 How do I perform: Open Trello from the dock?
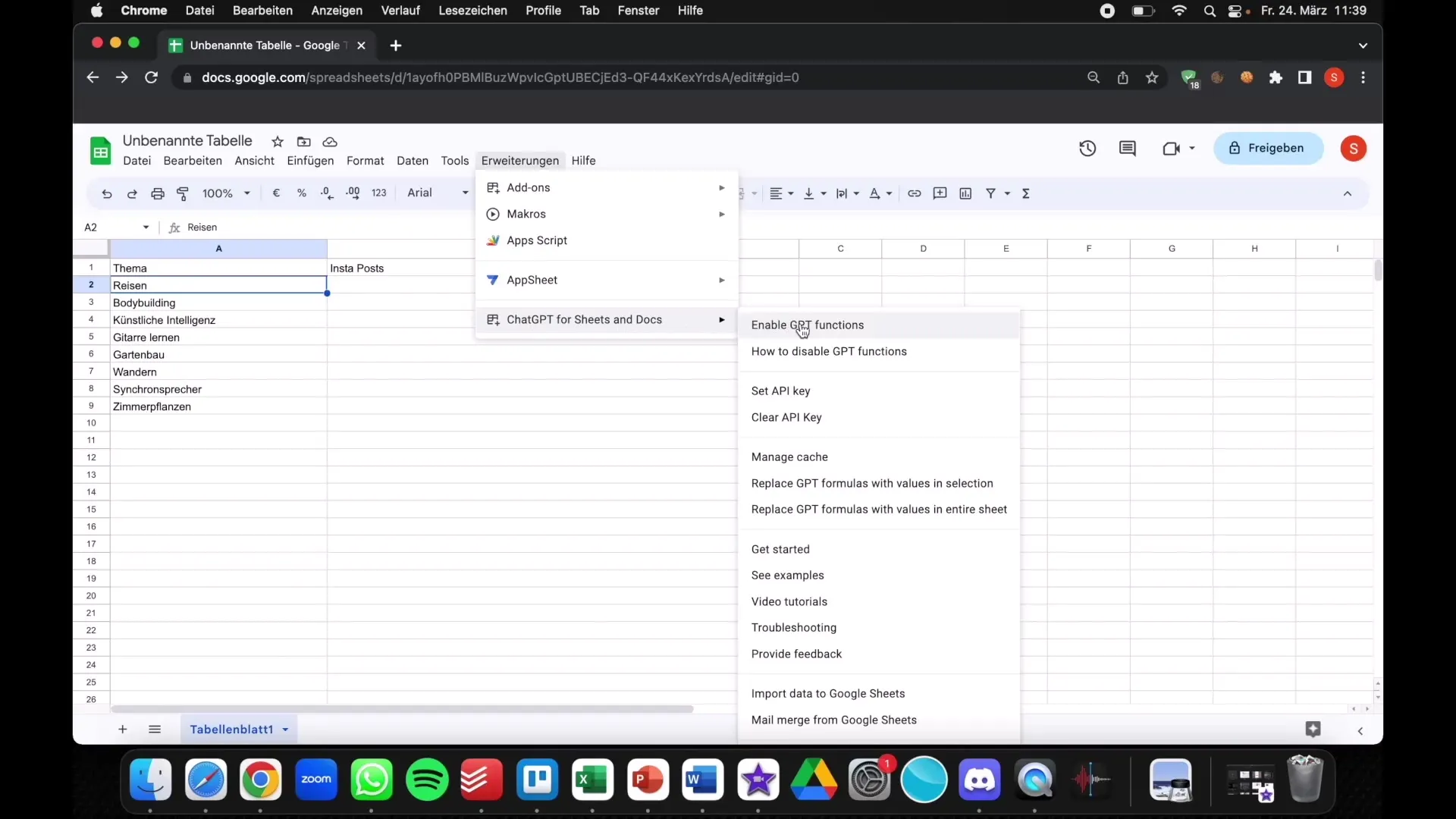[537, 780]
